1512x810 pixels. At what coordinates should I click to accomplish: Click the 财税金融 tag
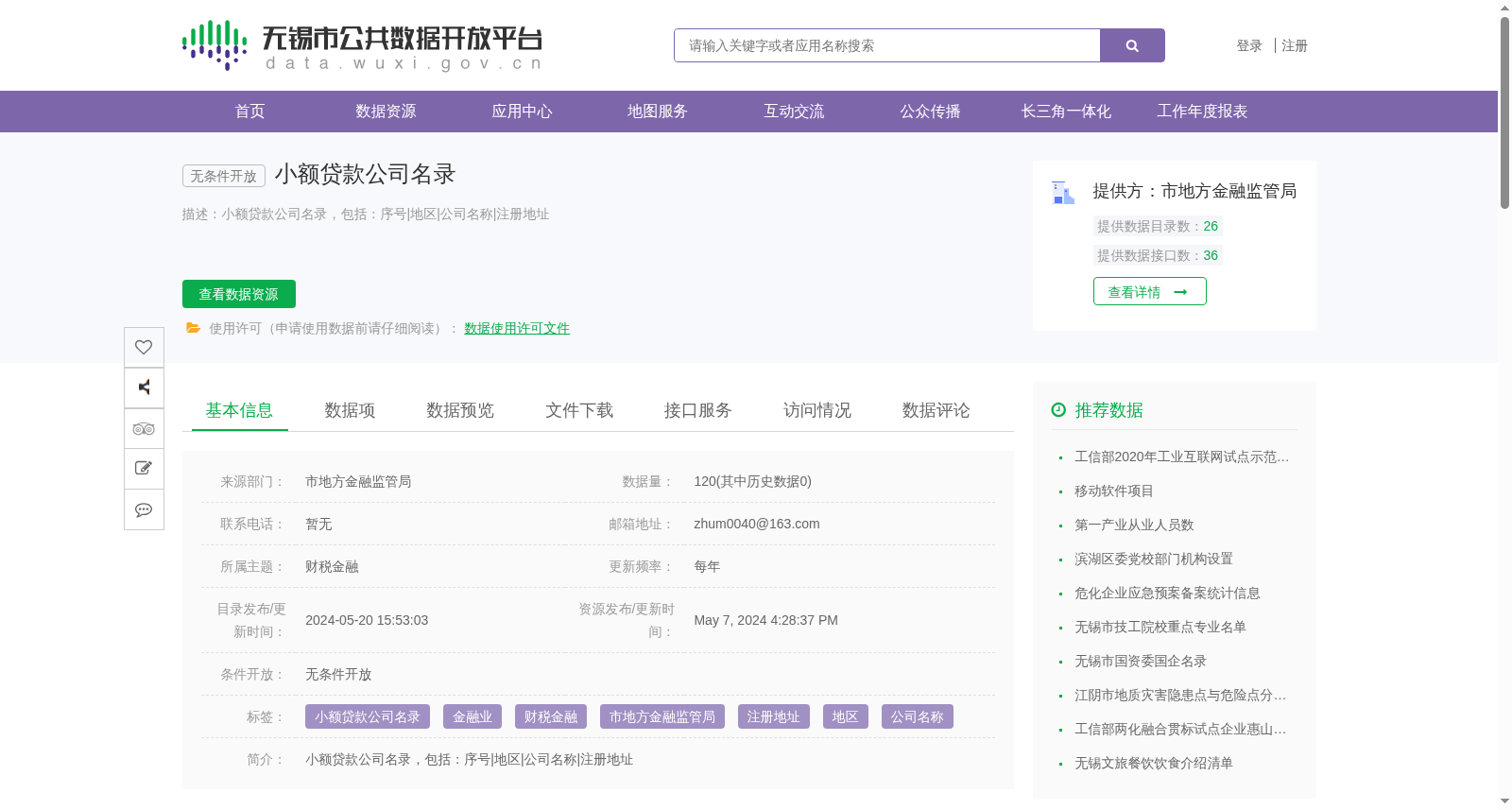click(551, 716)
